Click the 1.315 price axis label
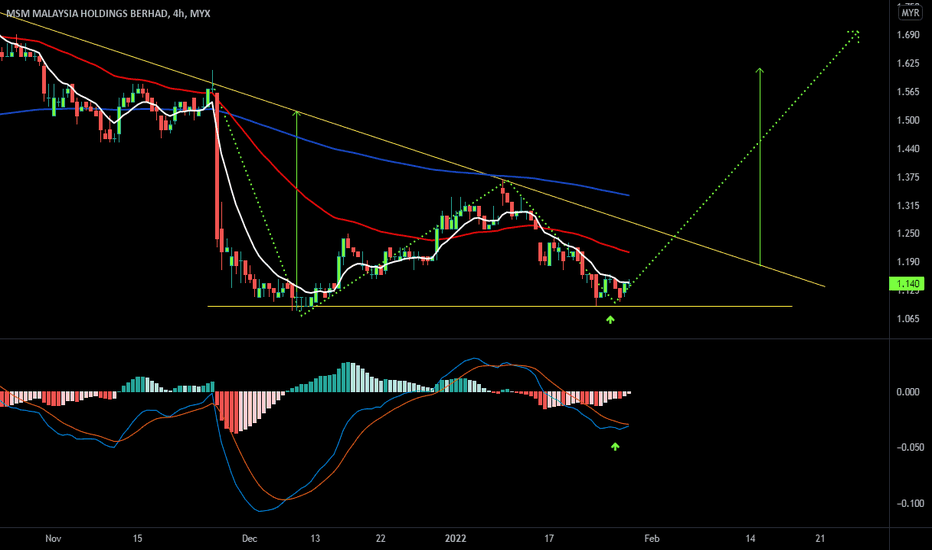Screen dimensions: 932x550 pyautogui.click(x=908, y=206)
